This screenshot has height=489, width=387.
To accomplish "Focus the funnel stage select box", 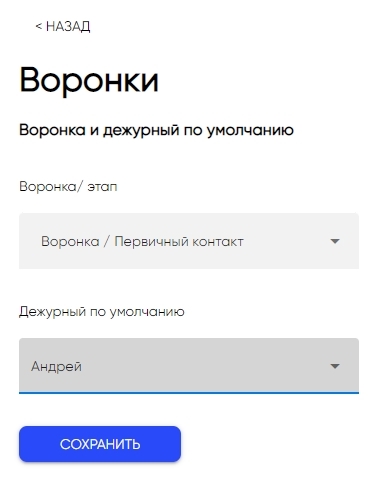I will [189, 241].
